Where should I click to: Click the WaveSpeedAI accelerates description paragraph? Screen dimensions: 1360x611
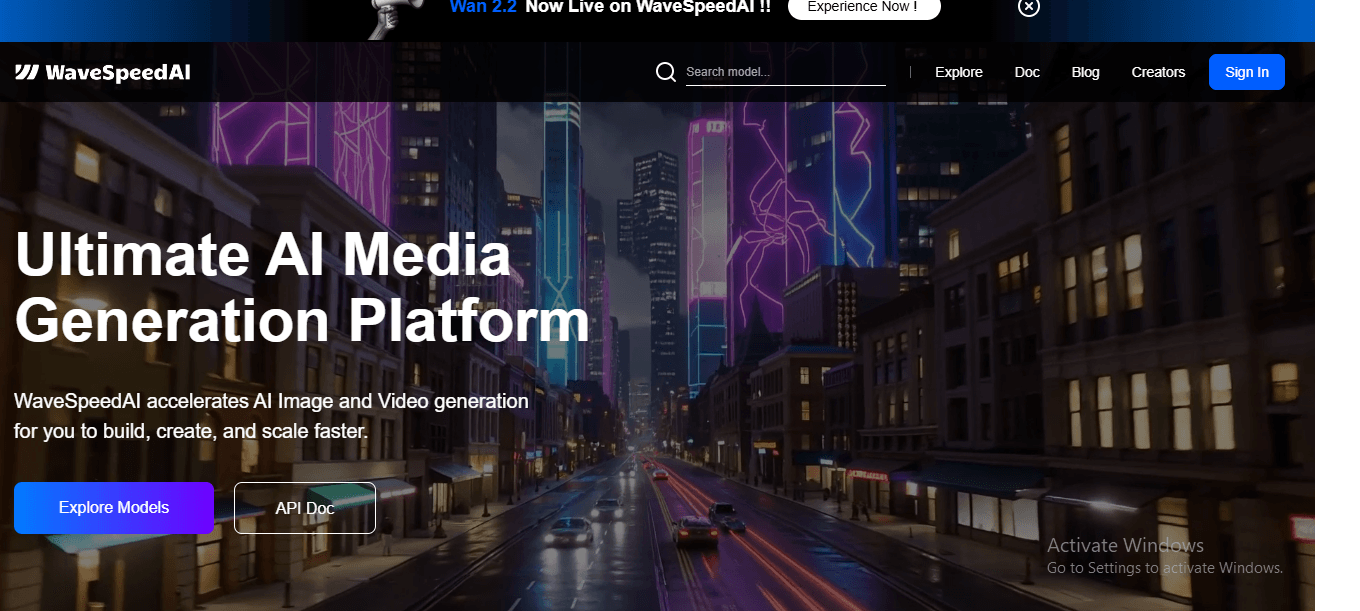(x=271, y=417)
